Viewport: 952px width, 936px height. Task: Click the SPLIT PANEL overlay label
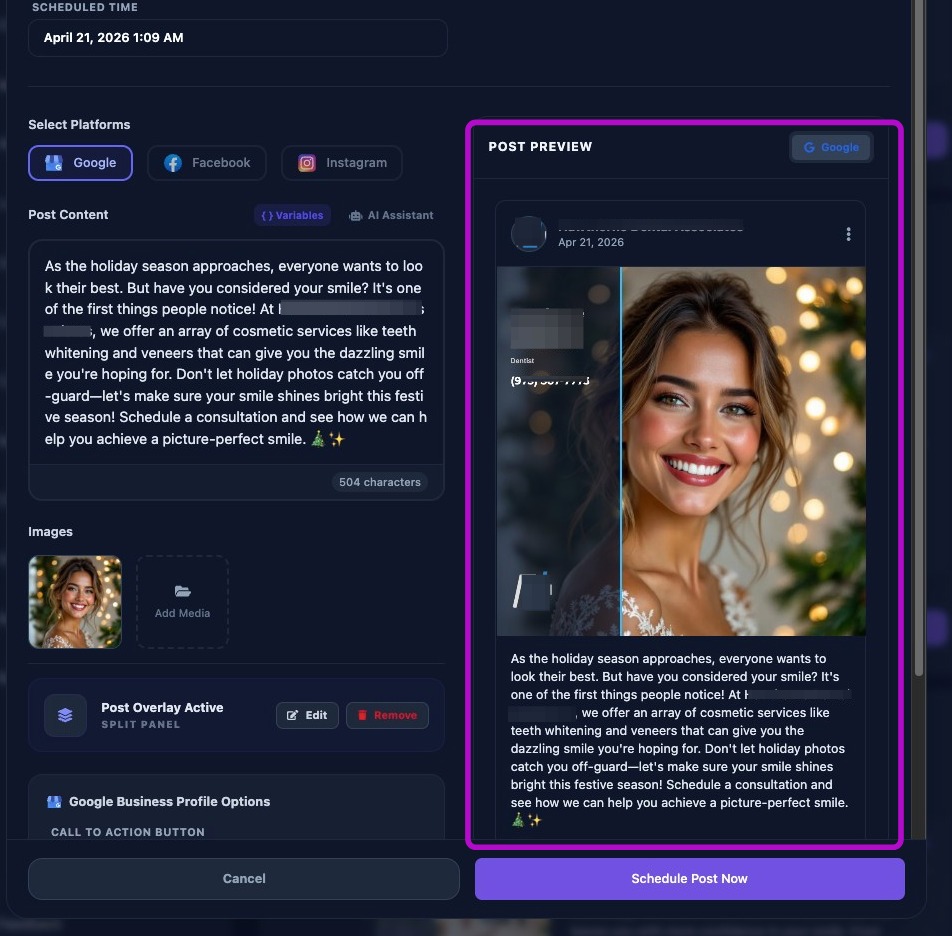[x=141, y=725]
